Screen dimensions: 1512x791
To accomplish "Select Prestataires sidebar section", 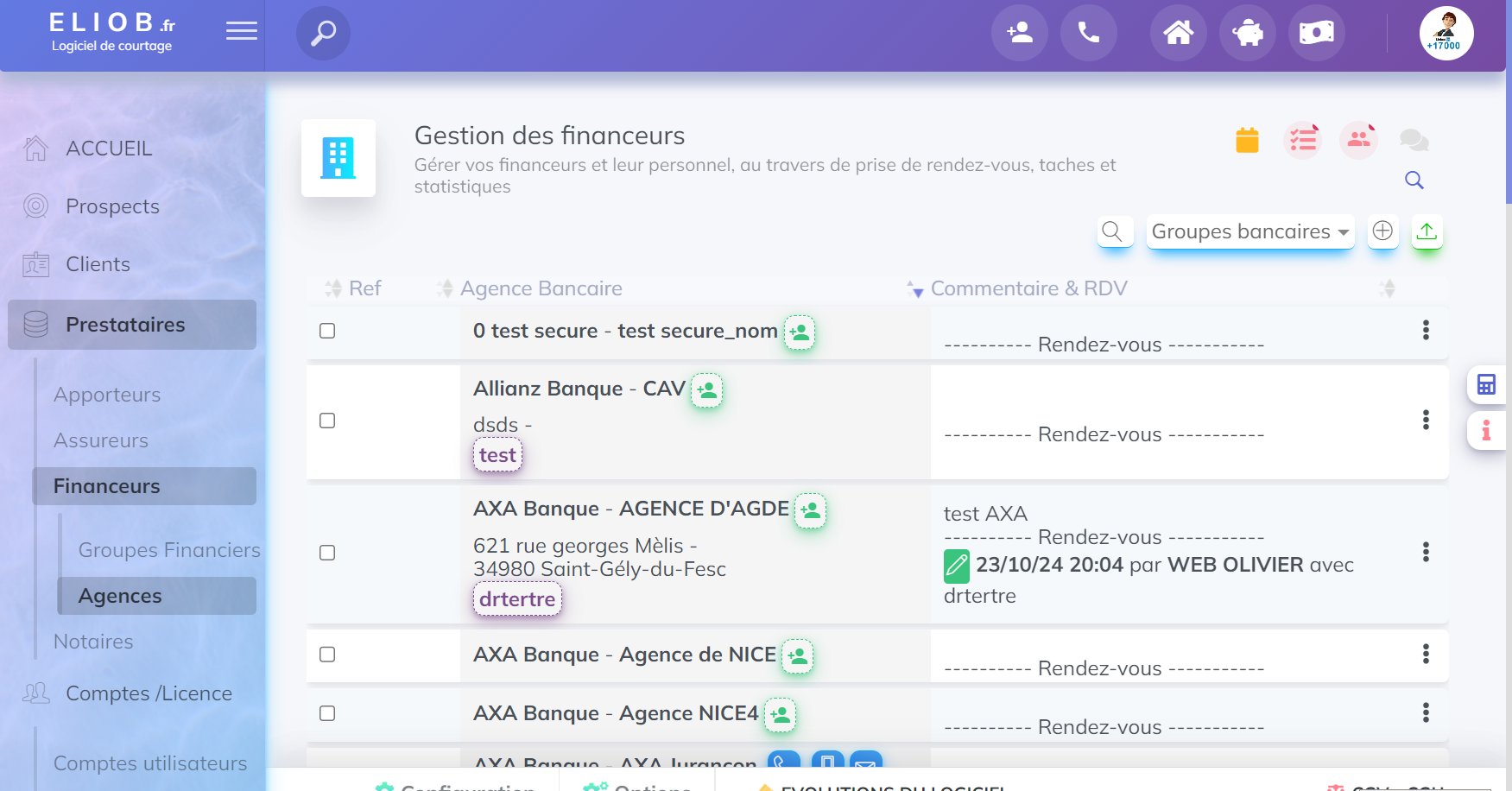I will pyautogui.click(x=132, y=325).
